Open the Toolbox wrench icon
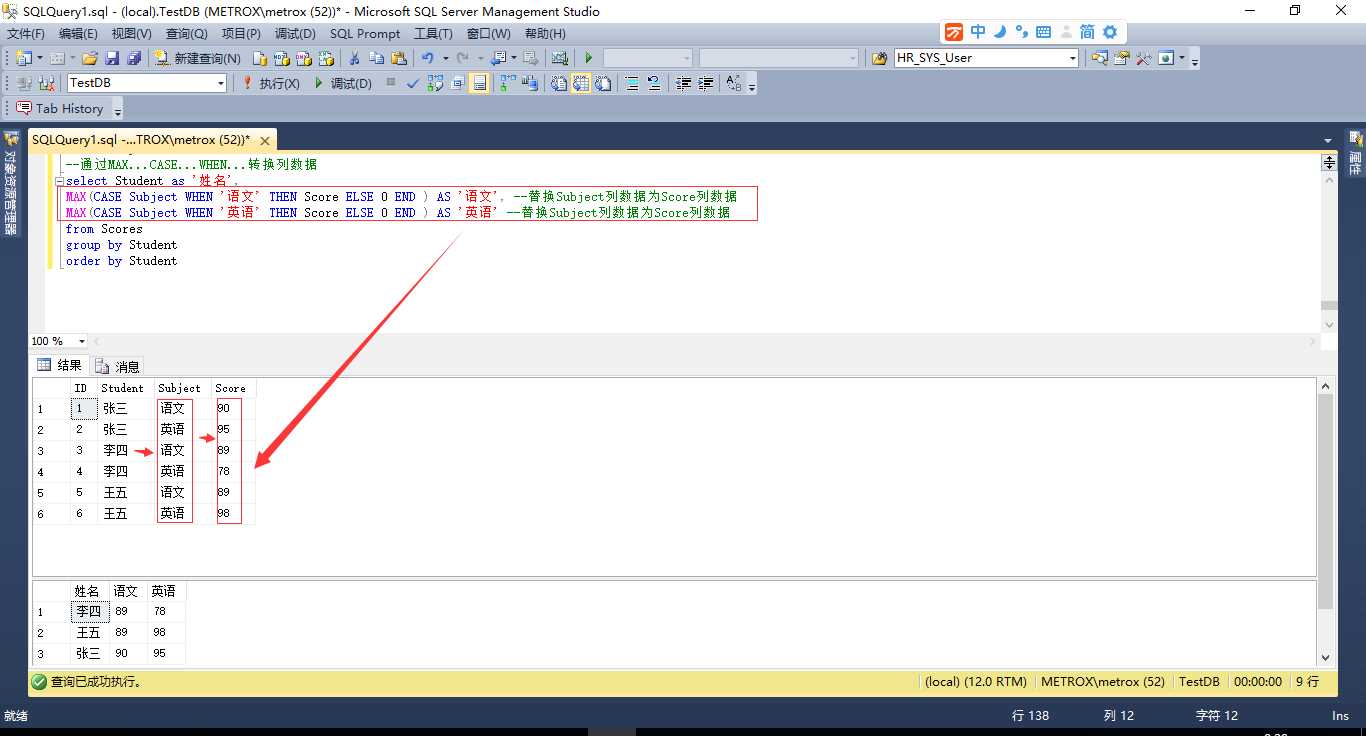1366x736 pixels. (x=1143, y=58)
